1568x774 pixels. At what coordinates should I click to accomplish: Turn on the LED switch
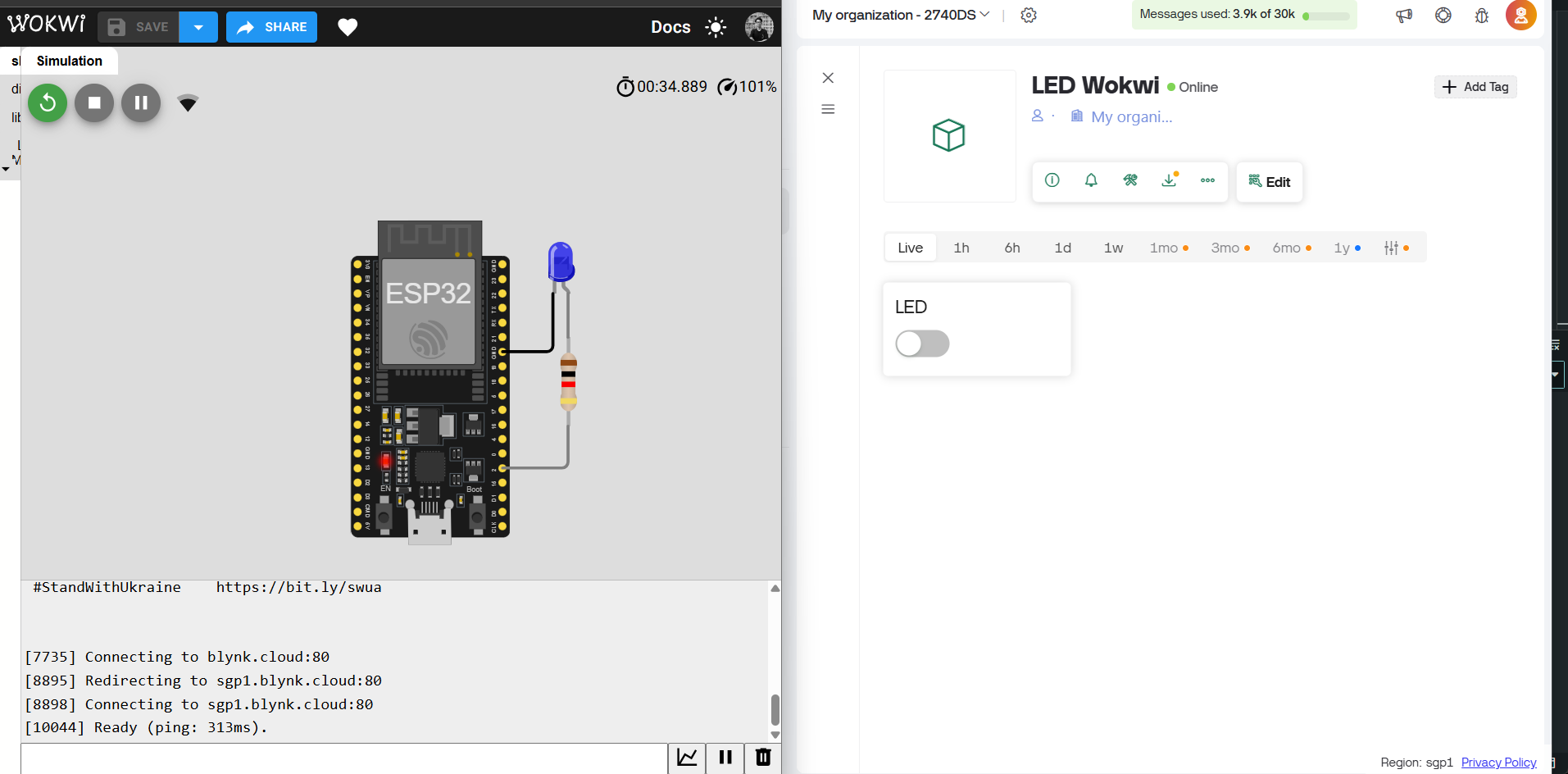(x=922, y=344)
